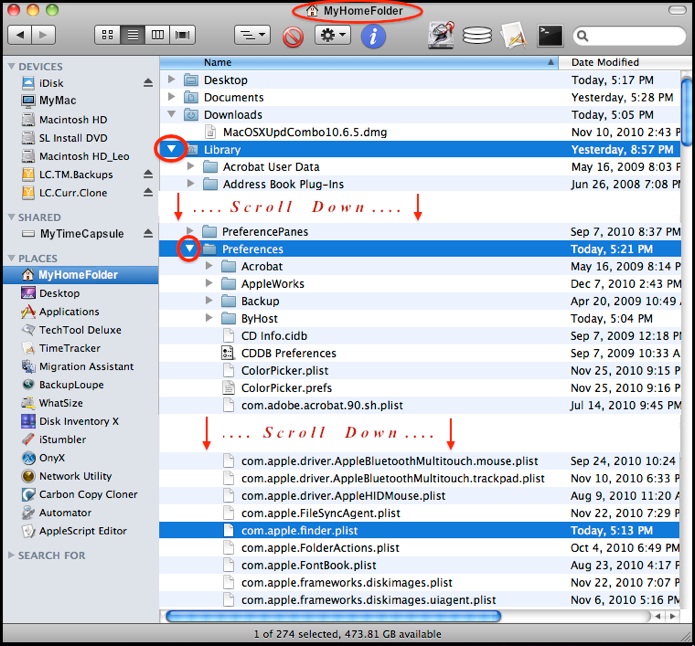Expand the Desktop folder row triangle
This screenshot has height=646, width=695.
(x=172, y=79)
